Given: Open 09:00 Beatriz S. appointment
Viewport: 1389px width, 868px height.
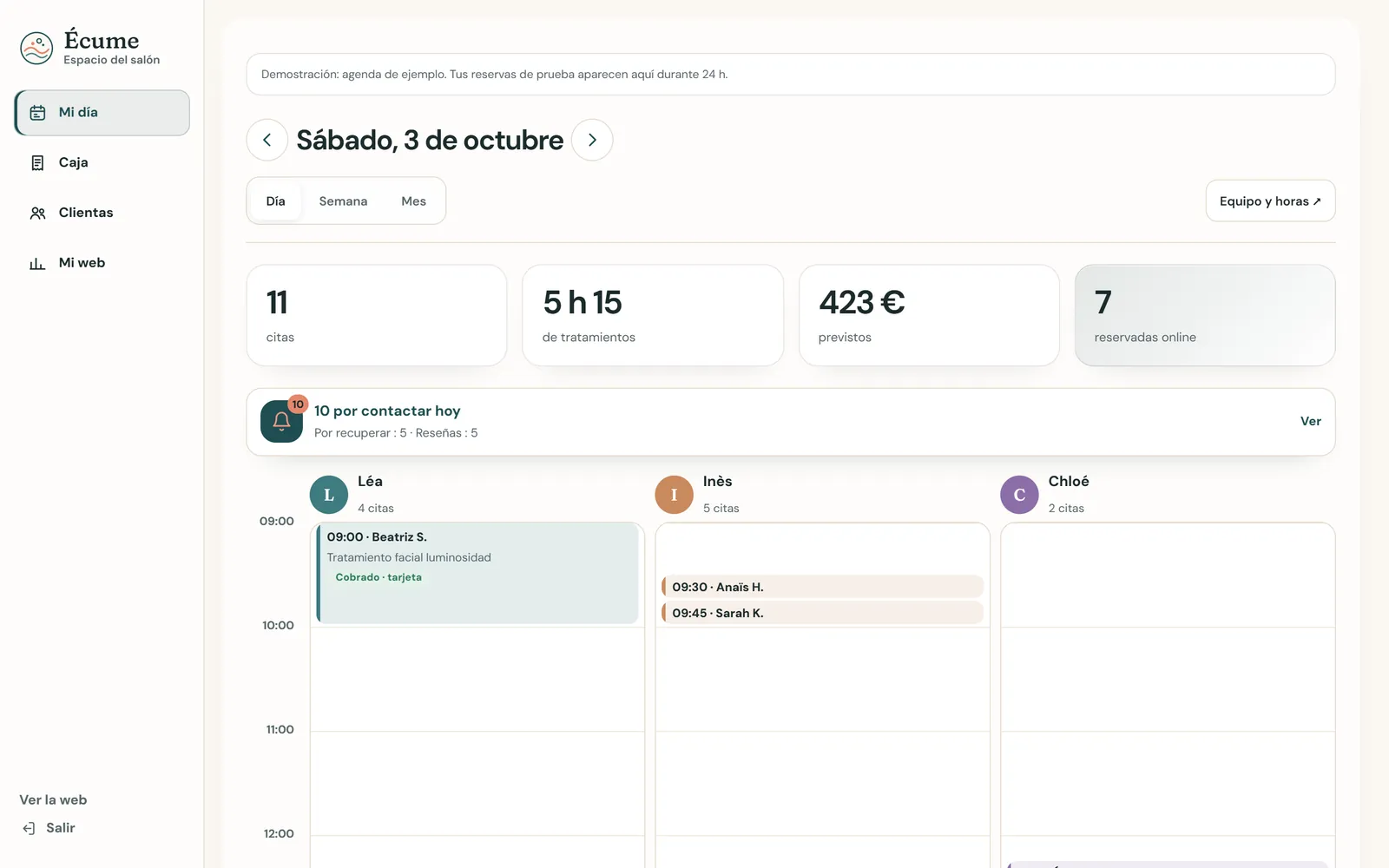Looking at the screenshot, I should [x=477, y=573].
